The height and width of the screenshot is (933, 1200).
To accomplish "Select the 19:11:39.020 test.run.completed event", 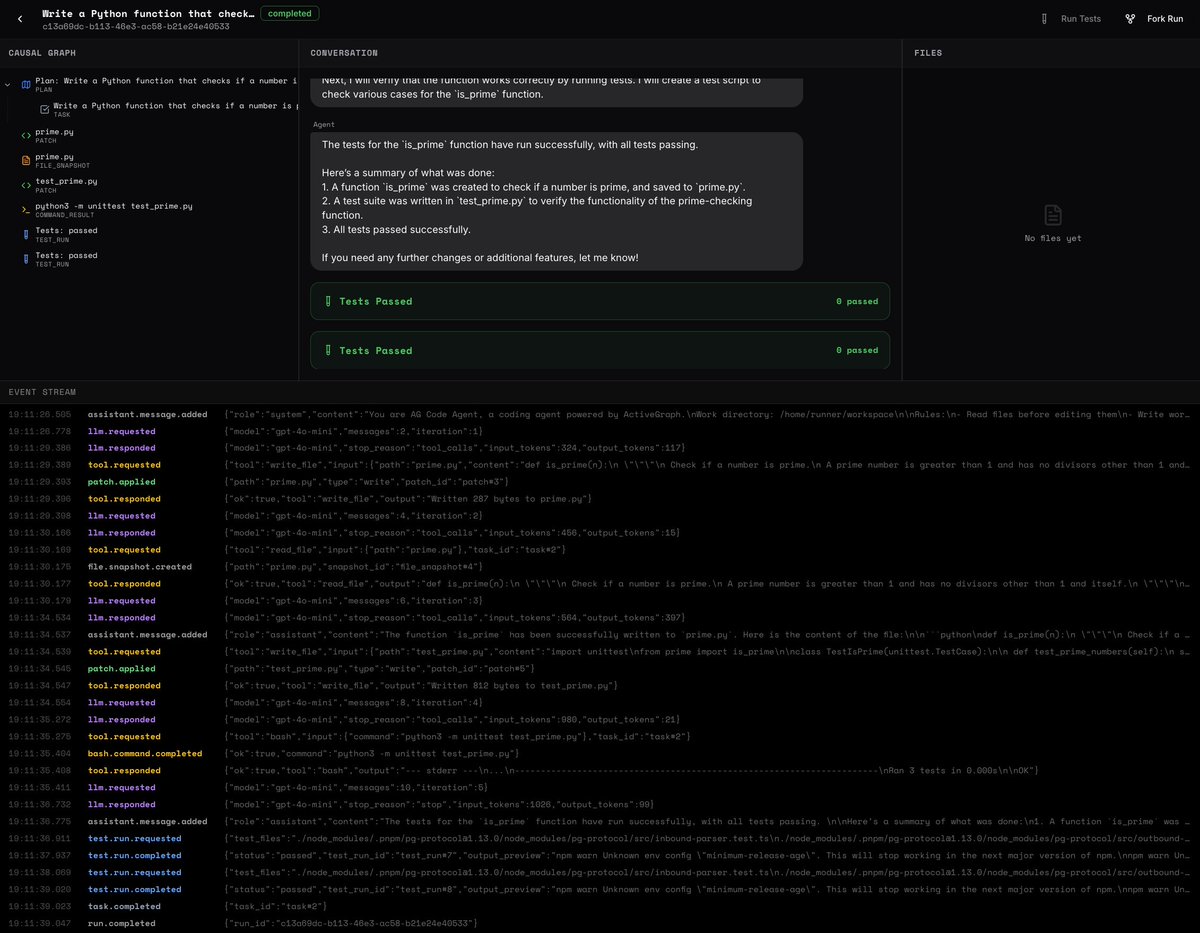I will pos(600,889).
